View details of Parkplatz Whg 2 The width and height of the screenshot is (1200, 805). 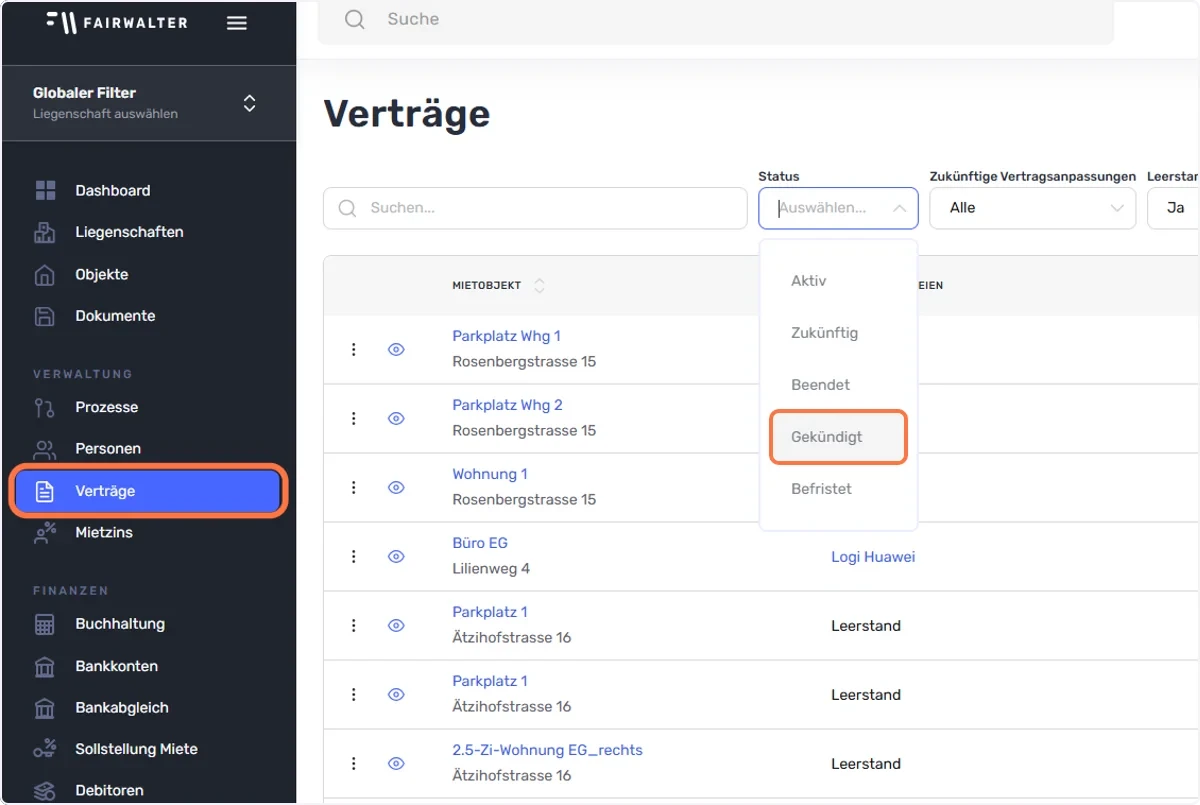(396, 418)
